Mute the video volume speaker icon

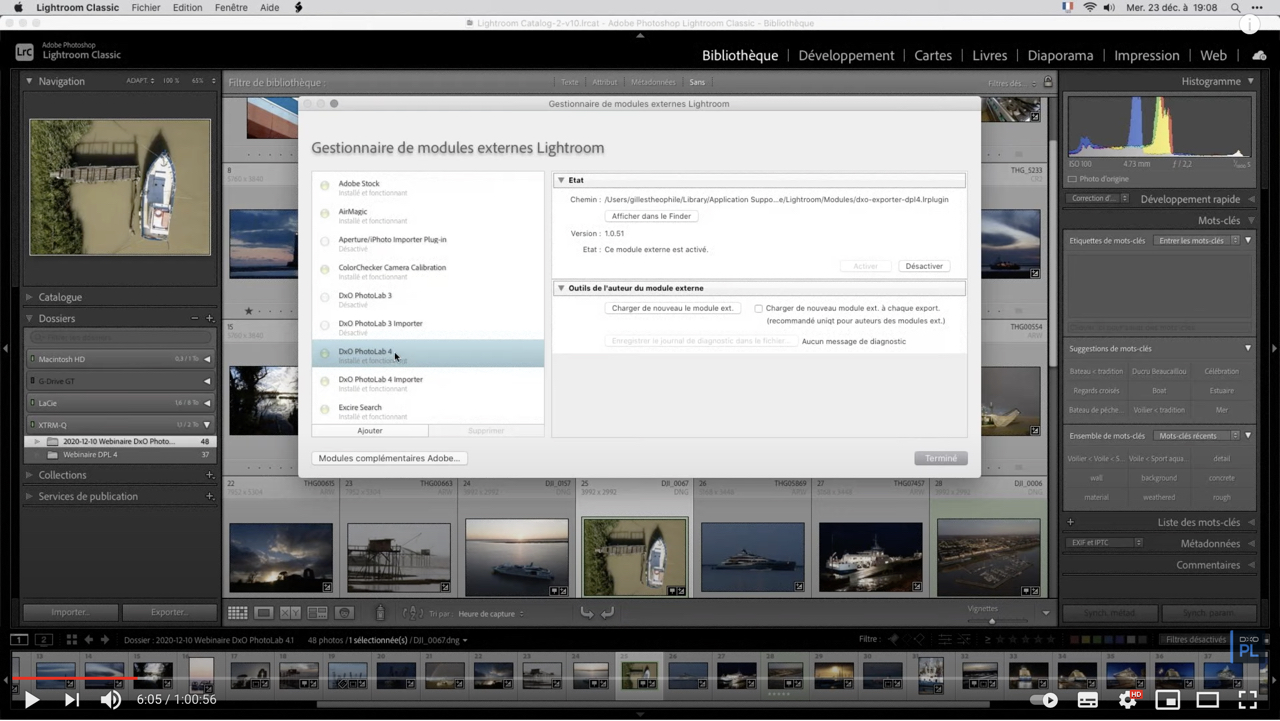(x=111, y=700)
